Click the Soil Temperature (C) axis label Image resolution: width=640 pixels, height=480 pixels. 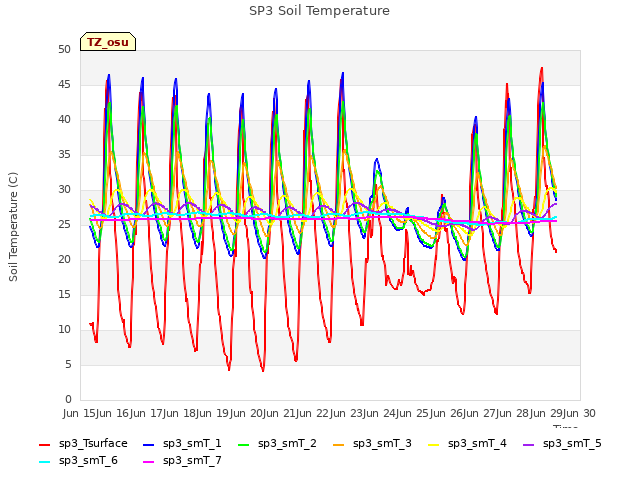tap(13, 227)
